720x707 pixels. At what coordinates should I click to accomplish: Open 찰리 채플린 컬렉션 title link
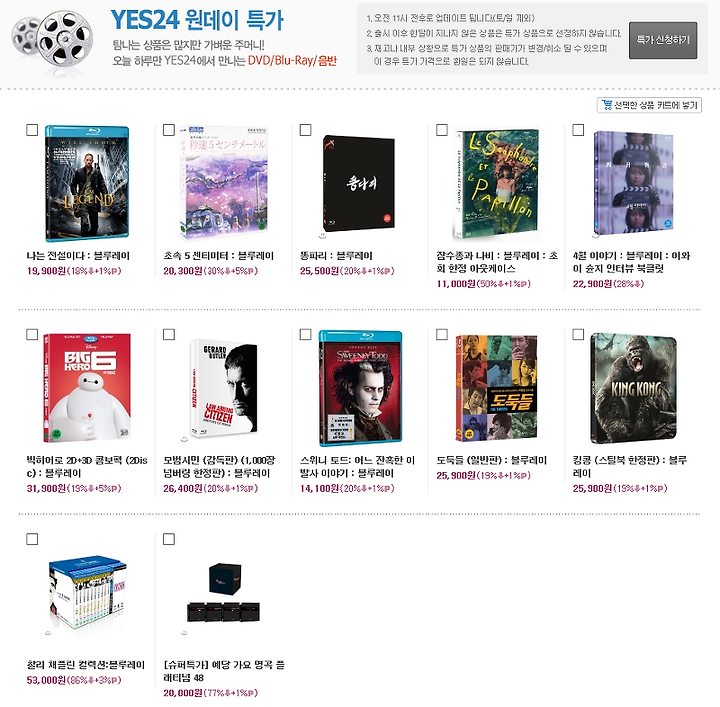tap(86, 665)
